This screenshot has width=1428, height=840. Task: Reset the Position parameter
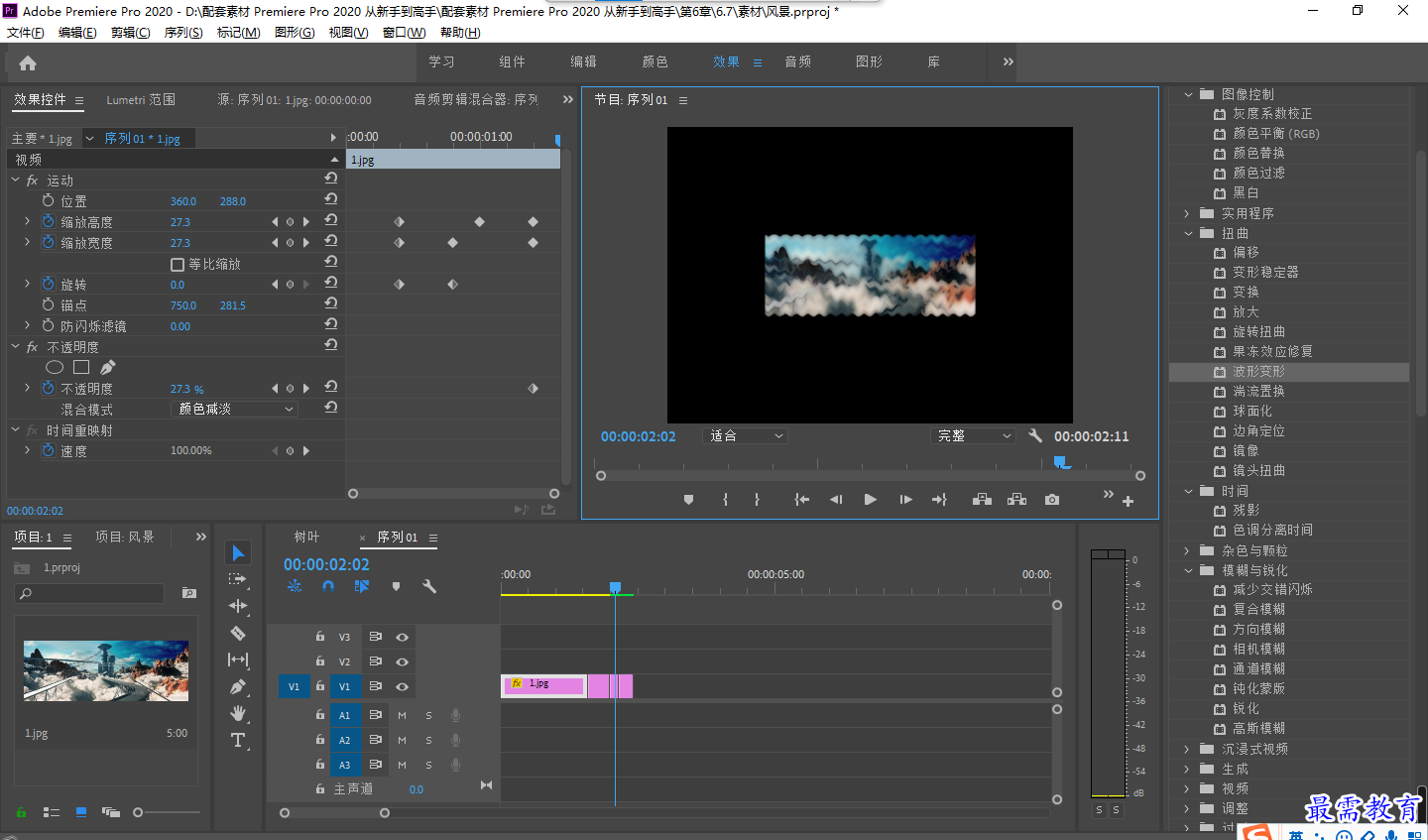coord(331,199)
